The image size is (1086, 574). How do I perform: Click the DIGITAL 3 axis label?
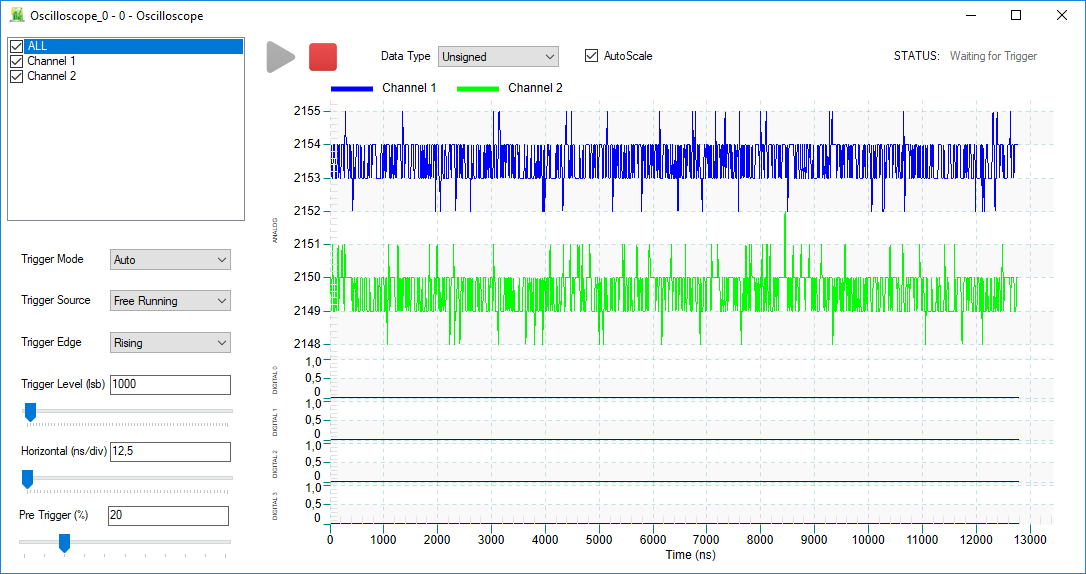point(275,506)
